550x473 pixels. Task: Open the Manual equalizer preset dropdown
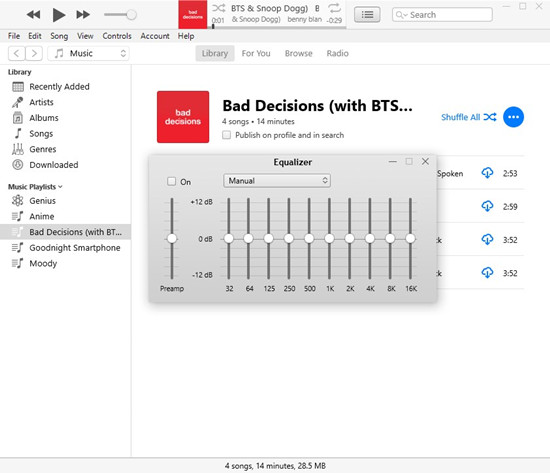click(x=277, y=181)
